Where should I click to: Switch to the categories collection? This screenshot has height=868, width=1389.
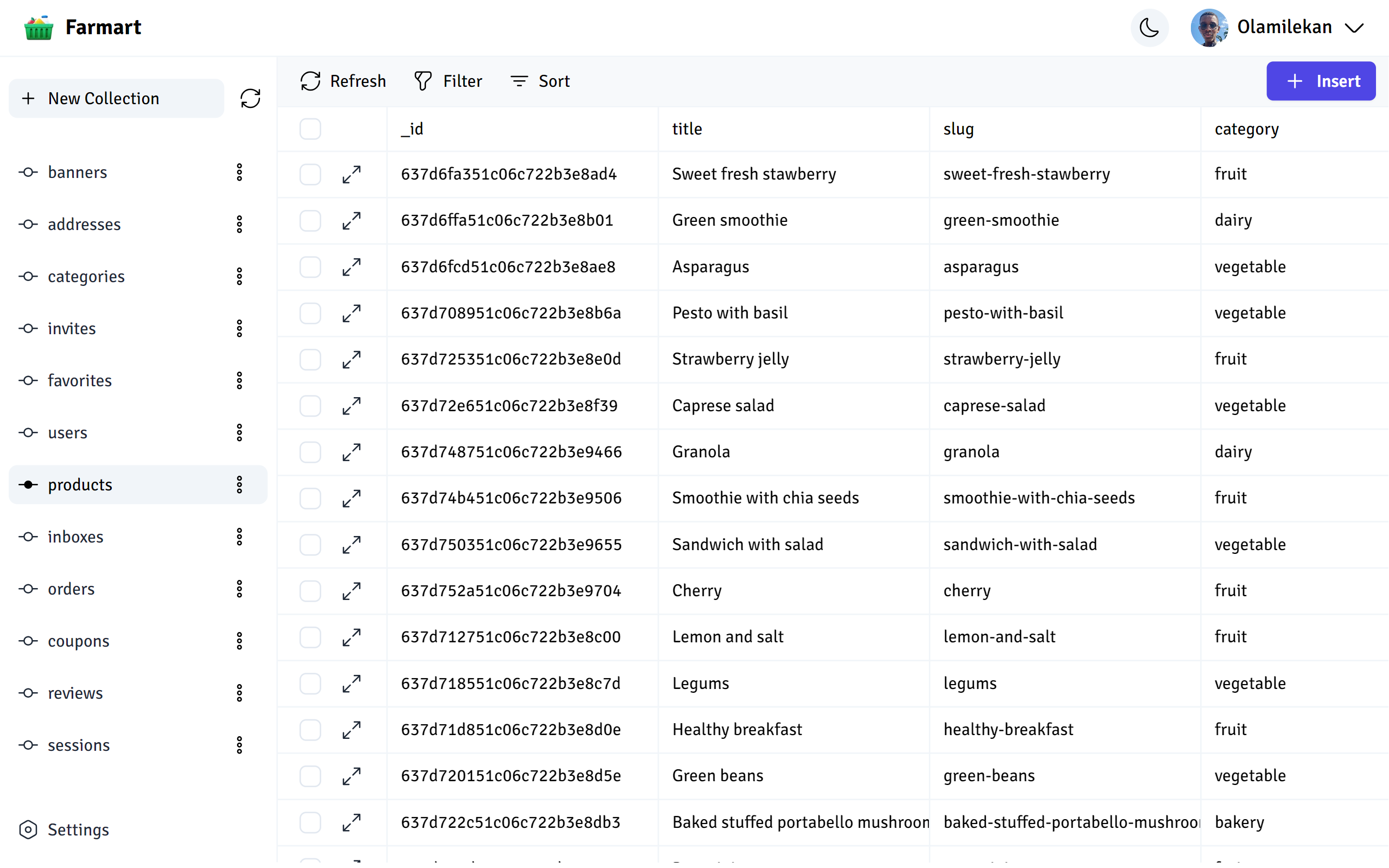[86, 276]
